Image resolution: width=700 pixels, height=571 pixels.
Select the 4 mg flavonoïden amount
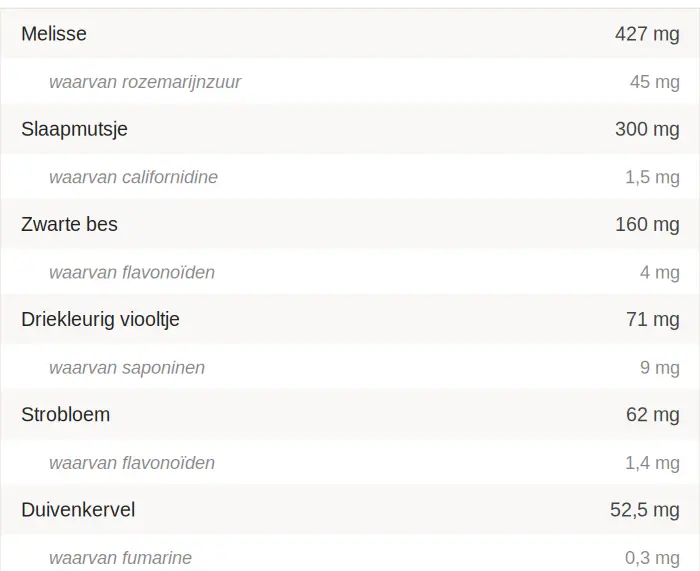tap(659, 272)
